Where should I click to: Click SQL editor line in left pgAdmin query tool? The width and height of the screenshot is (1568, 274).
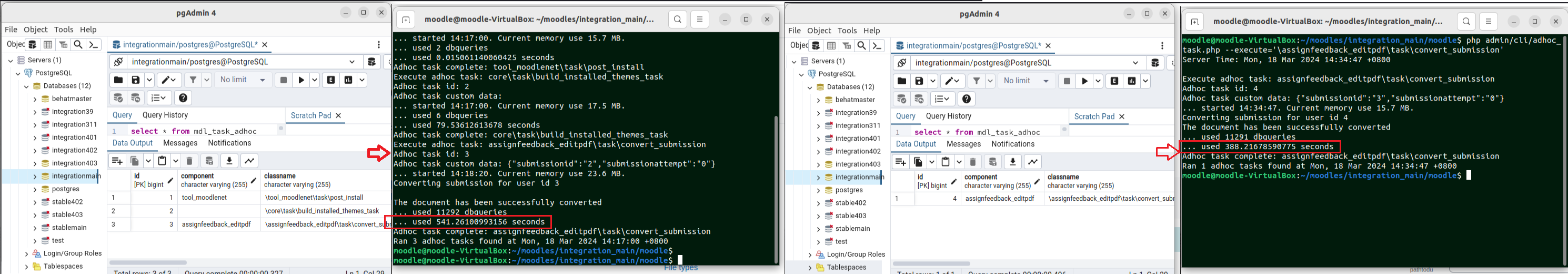click(194, 131)
